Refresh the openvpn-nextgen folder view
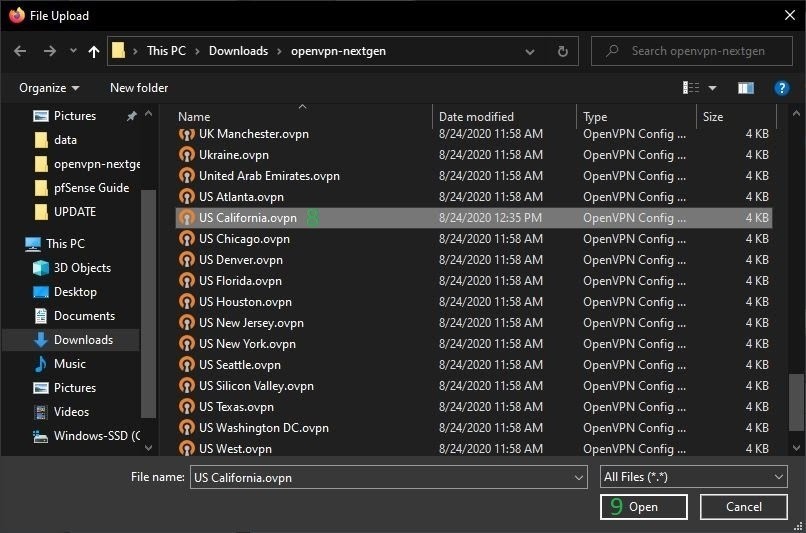The image size is (806, 533). (563, 51)
